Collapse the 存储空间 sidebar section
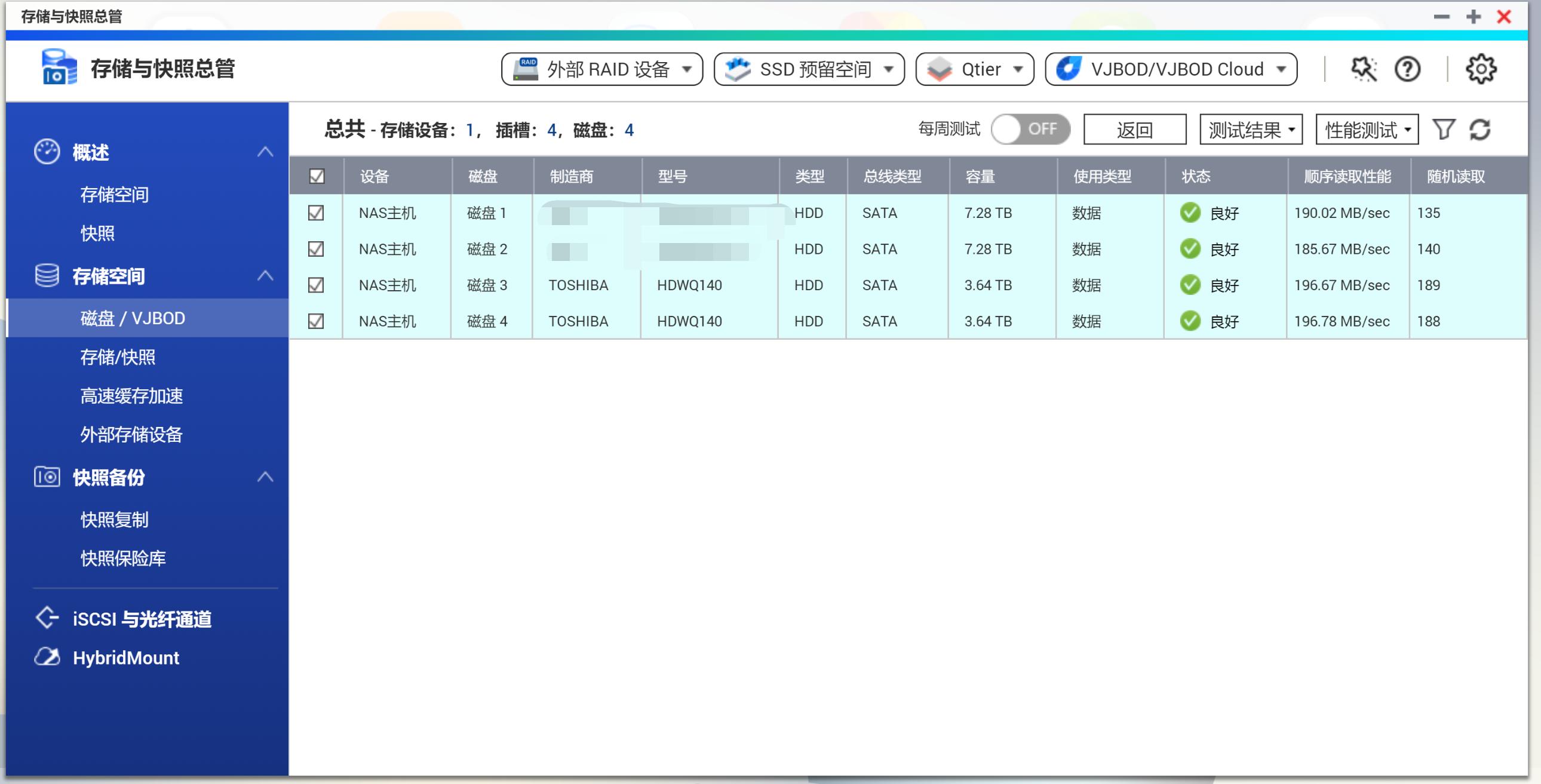This screenshot has width=1541, height=784. [265, 276]
